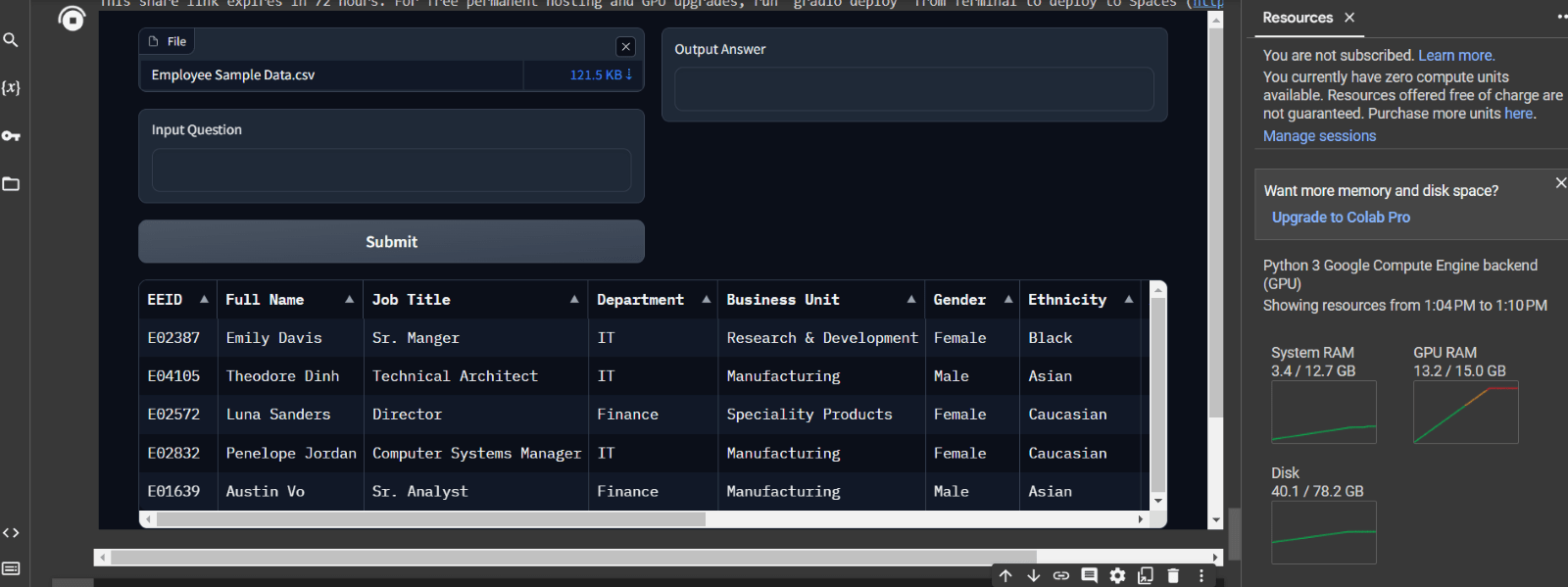1568x587 pixels.
Task: Open cell settings gear icon
Action: (1117, 576)
